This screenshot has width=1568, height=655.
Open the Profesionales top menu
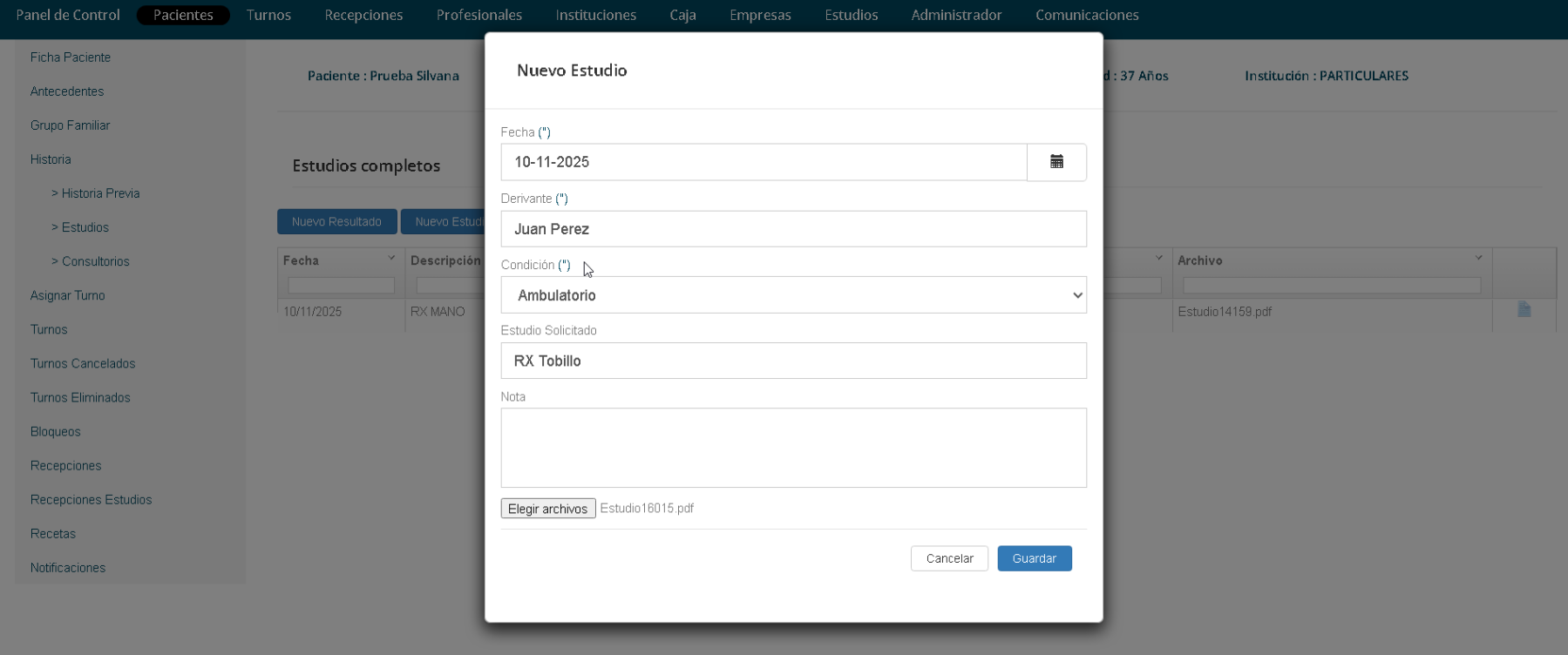point(479,15)
